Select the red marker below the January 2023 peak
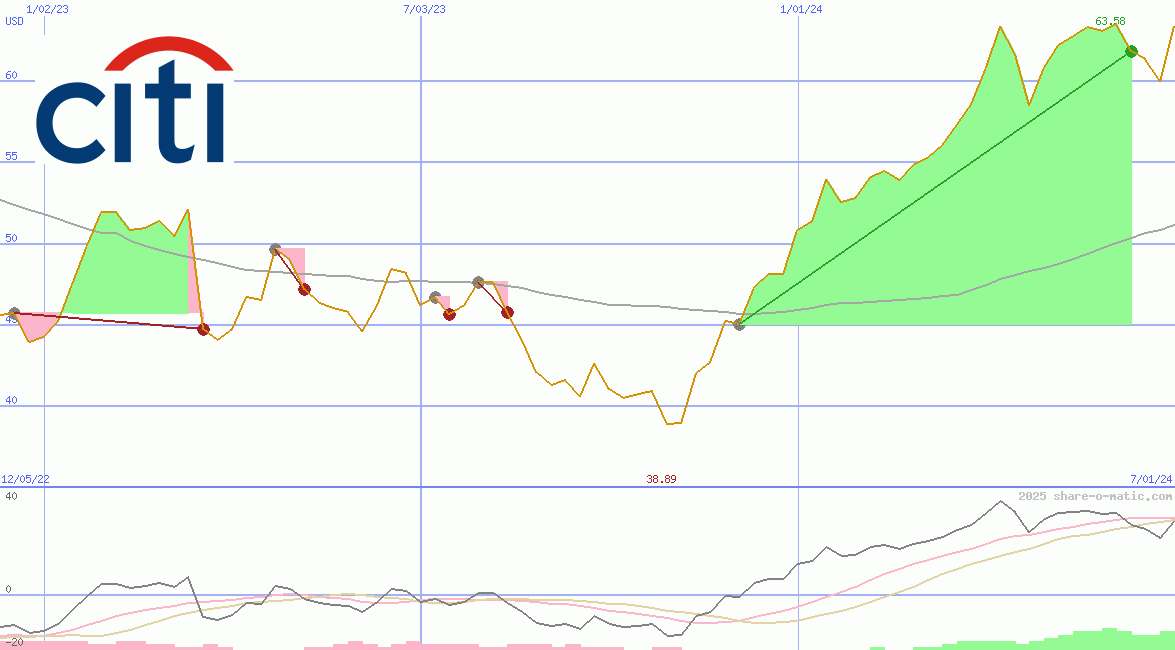 click(203, 328)
